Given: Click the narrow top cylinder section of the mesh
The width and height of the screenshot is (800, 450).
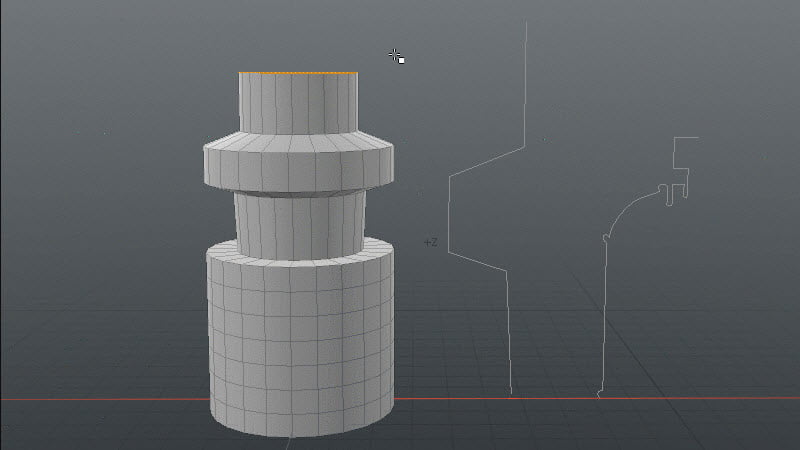Looking at the screenshot, I should point(298,103).
